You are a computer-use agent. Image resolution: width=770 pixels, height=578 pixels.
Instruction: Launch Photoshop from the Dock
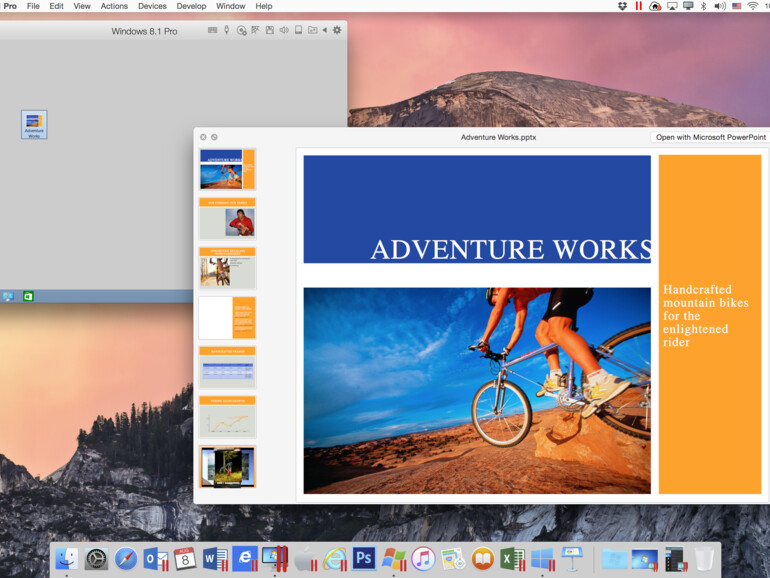[364, 558]
